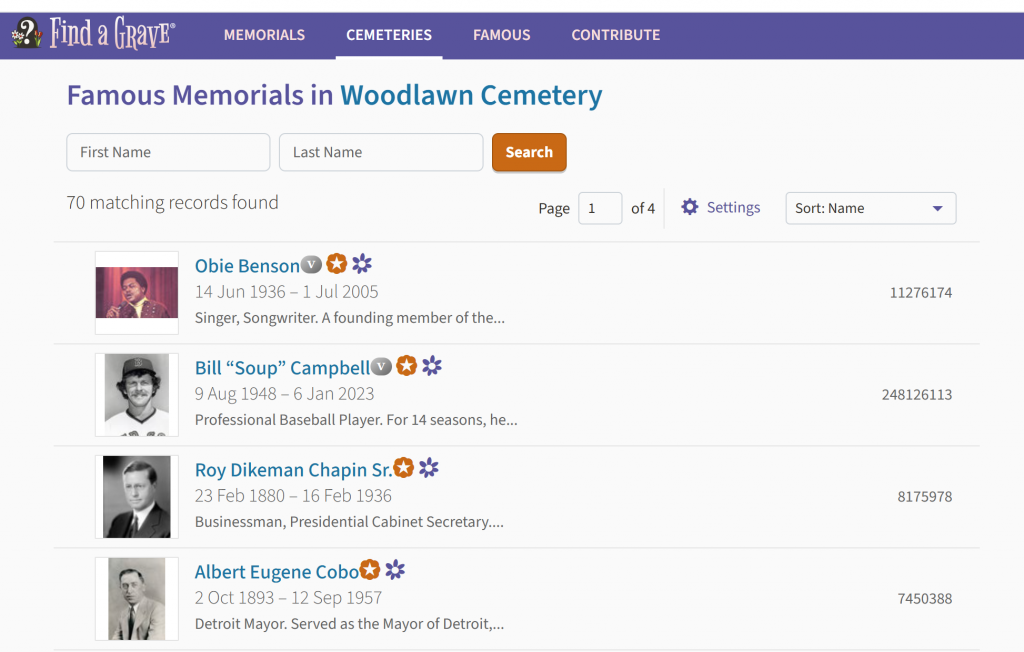Image resolution: width=1024 pixels, height=652 pixels.
Task: Open Obie Benson's memorial link
Action: pos(247,266)
